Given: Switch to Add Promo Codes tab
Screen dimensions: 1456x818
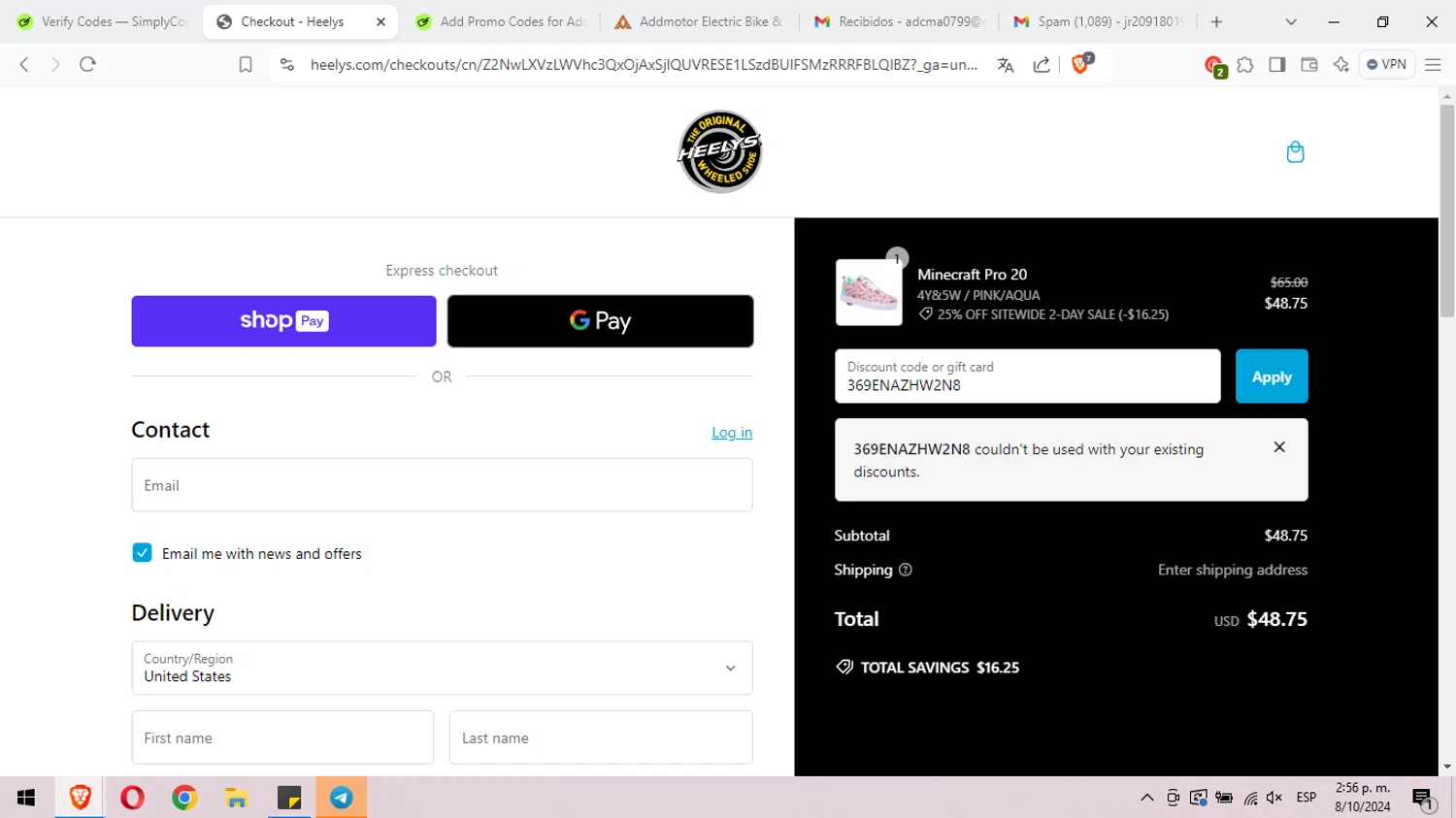Looking at the screenshot, I should coord(501,21).
